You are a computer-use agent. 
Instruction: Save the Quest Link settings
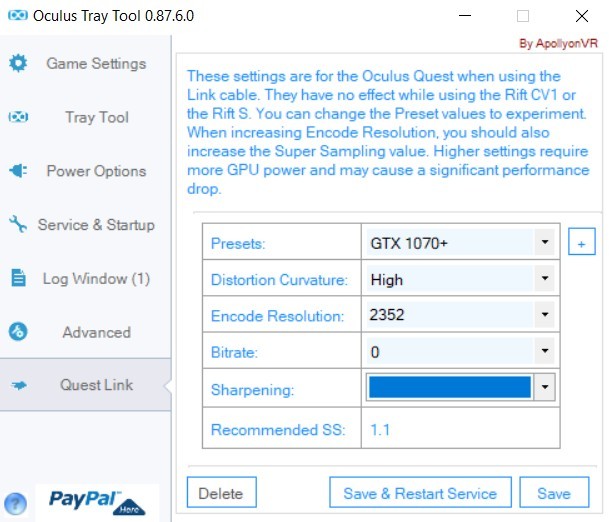554,492
